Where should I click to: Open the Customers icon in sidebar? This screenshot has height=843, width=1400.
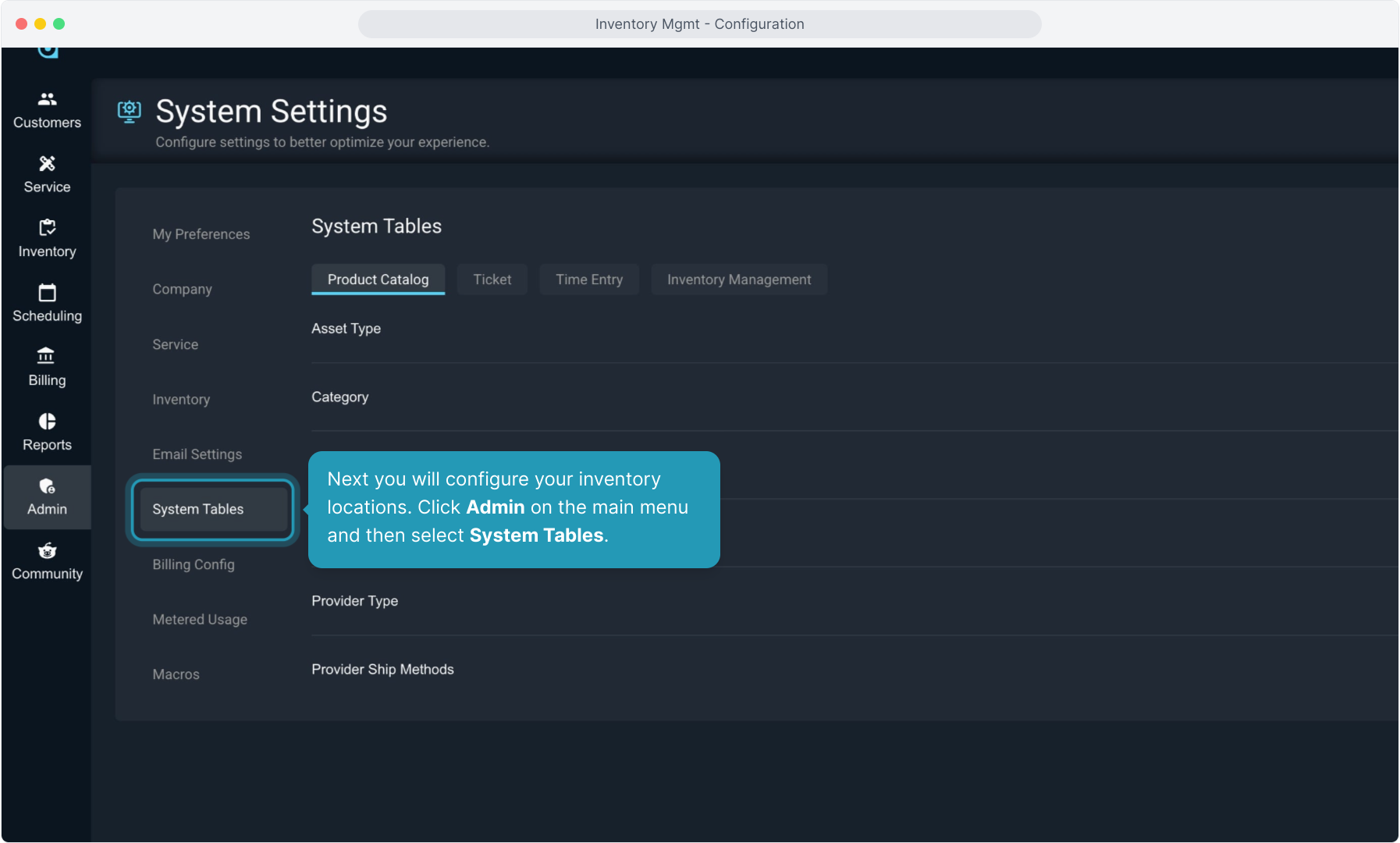(x=47, y=100)
